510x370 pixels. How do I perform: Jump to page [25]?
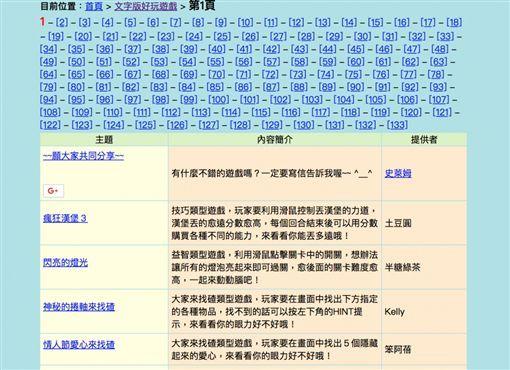(222, 36)
